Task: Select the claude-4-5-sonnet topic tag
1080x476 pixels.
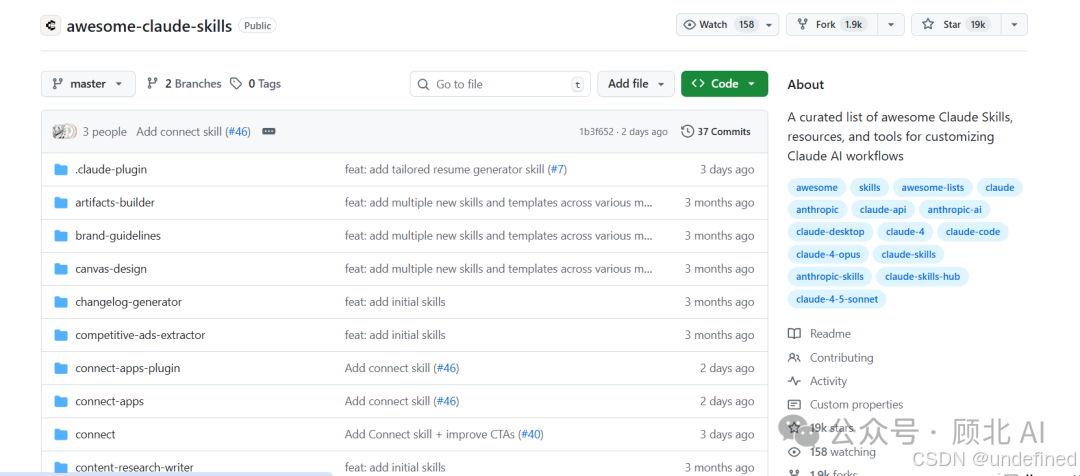Action: pos(837,299)
